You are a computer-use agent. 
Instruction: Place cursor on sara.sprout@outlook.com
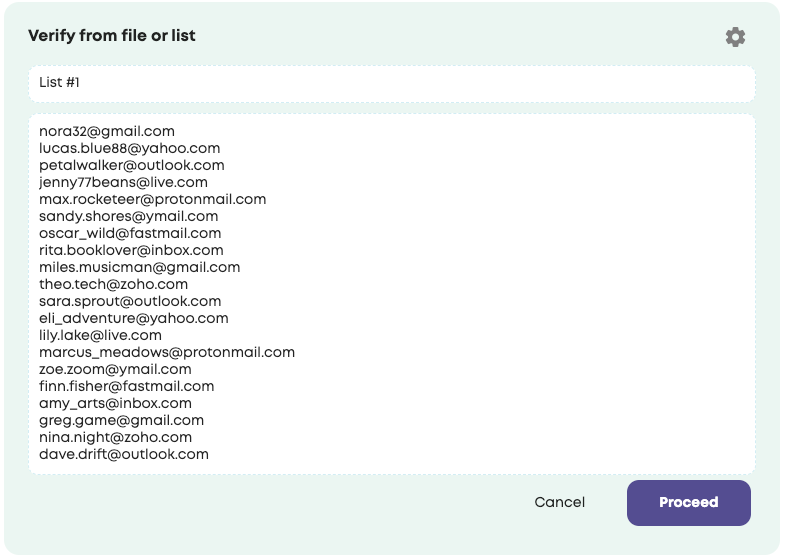point(130,301)
